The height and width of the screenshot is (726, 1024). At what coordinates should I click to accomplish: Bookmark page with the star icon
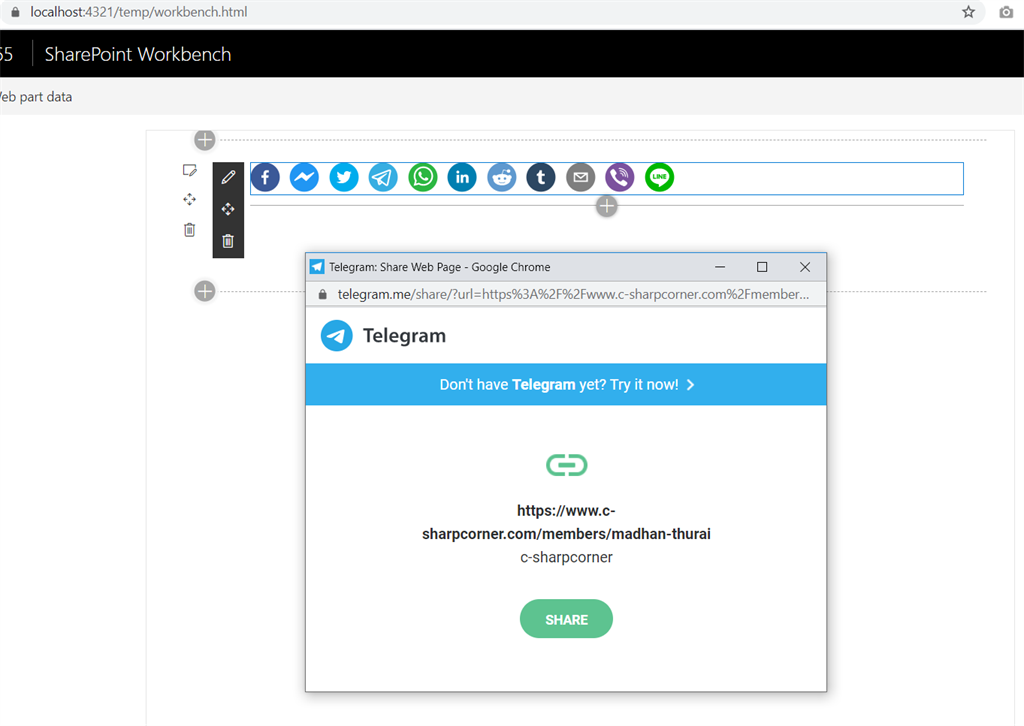point(968,12)
